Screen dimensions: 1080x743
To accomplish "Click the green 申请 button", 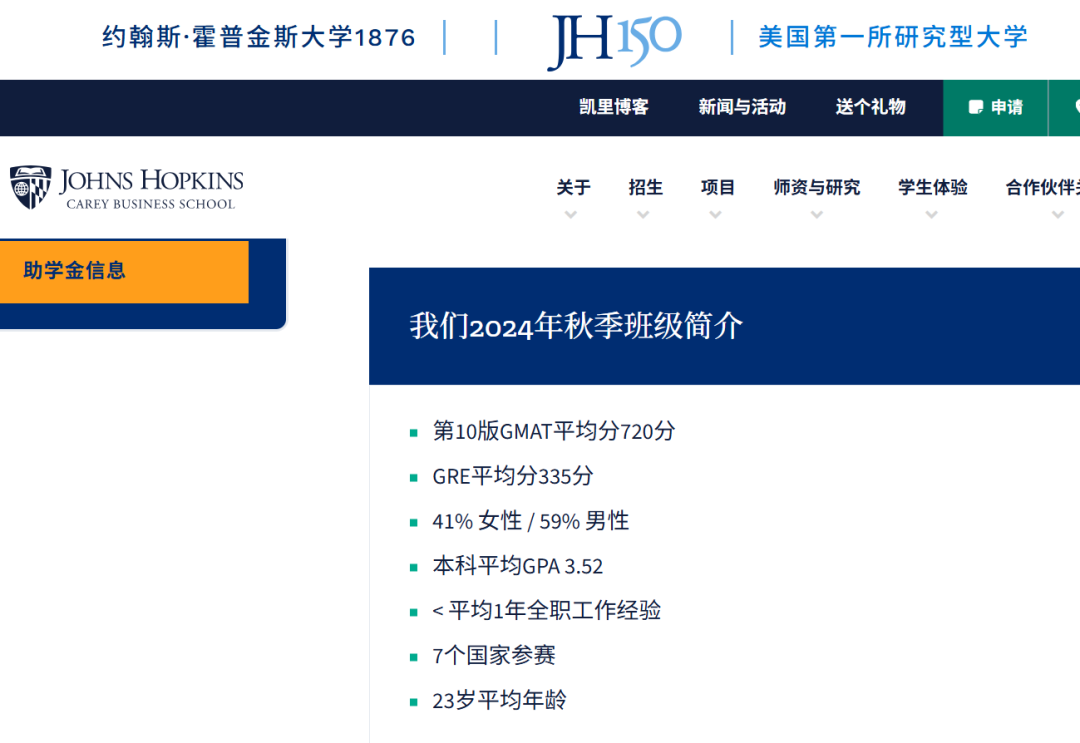I will 995,107.
